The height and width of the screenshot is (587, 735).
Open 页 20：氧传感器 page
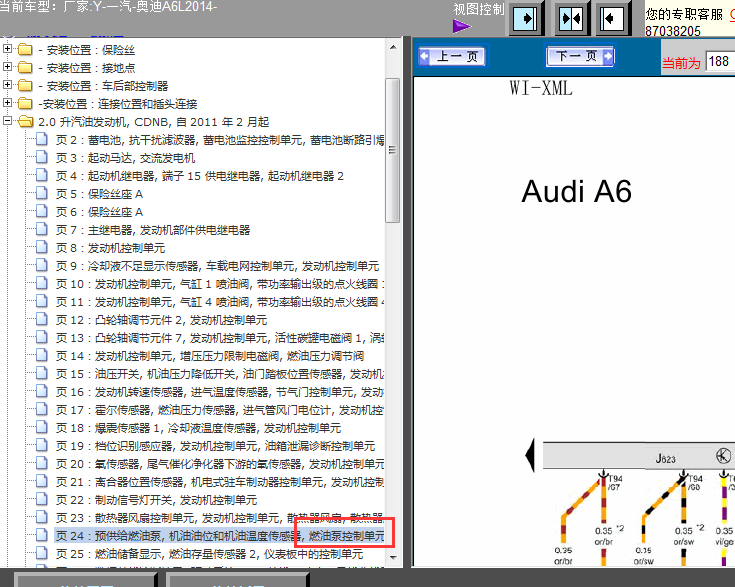[x=220, y=464]
